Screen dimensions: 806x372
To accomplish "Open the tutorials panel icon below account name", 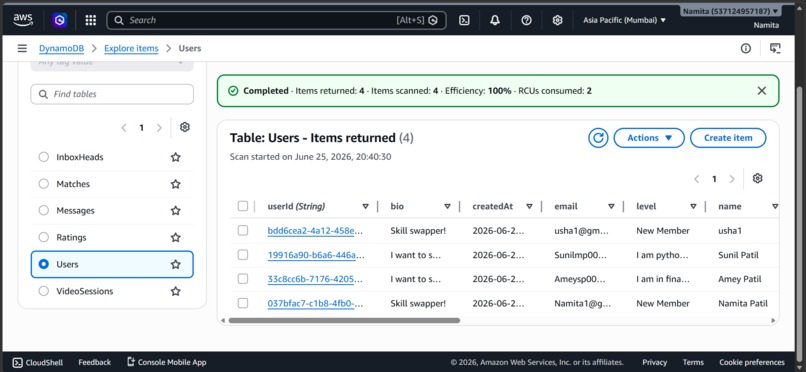I will (775, 48).
